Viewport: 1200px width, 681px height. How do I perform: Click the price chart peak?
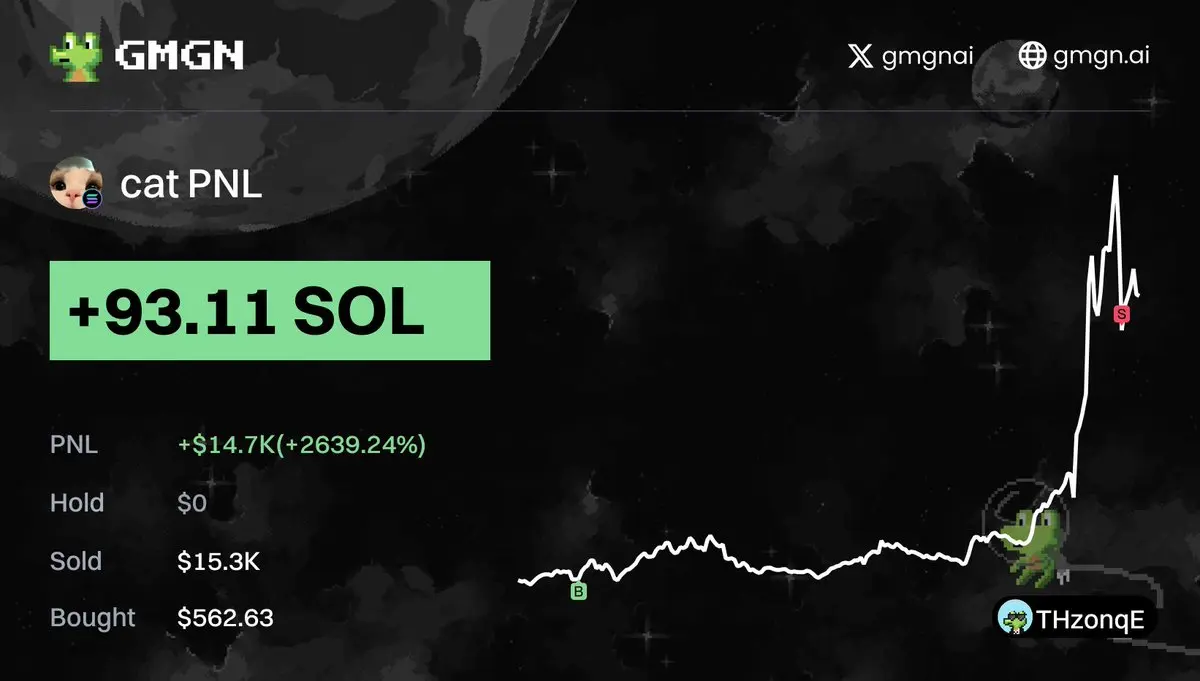(1115, 178)
